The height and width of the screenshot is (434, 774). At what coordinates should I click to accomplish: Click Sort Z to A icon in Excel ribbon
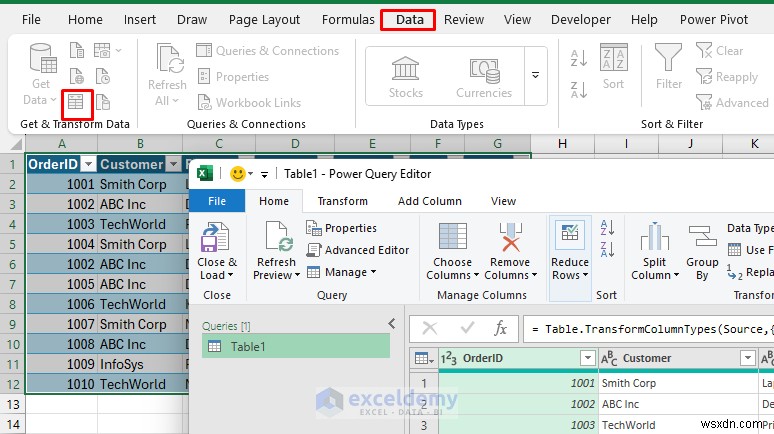[x=579, y=90]
